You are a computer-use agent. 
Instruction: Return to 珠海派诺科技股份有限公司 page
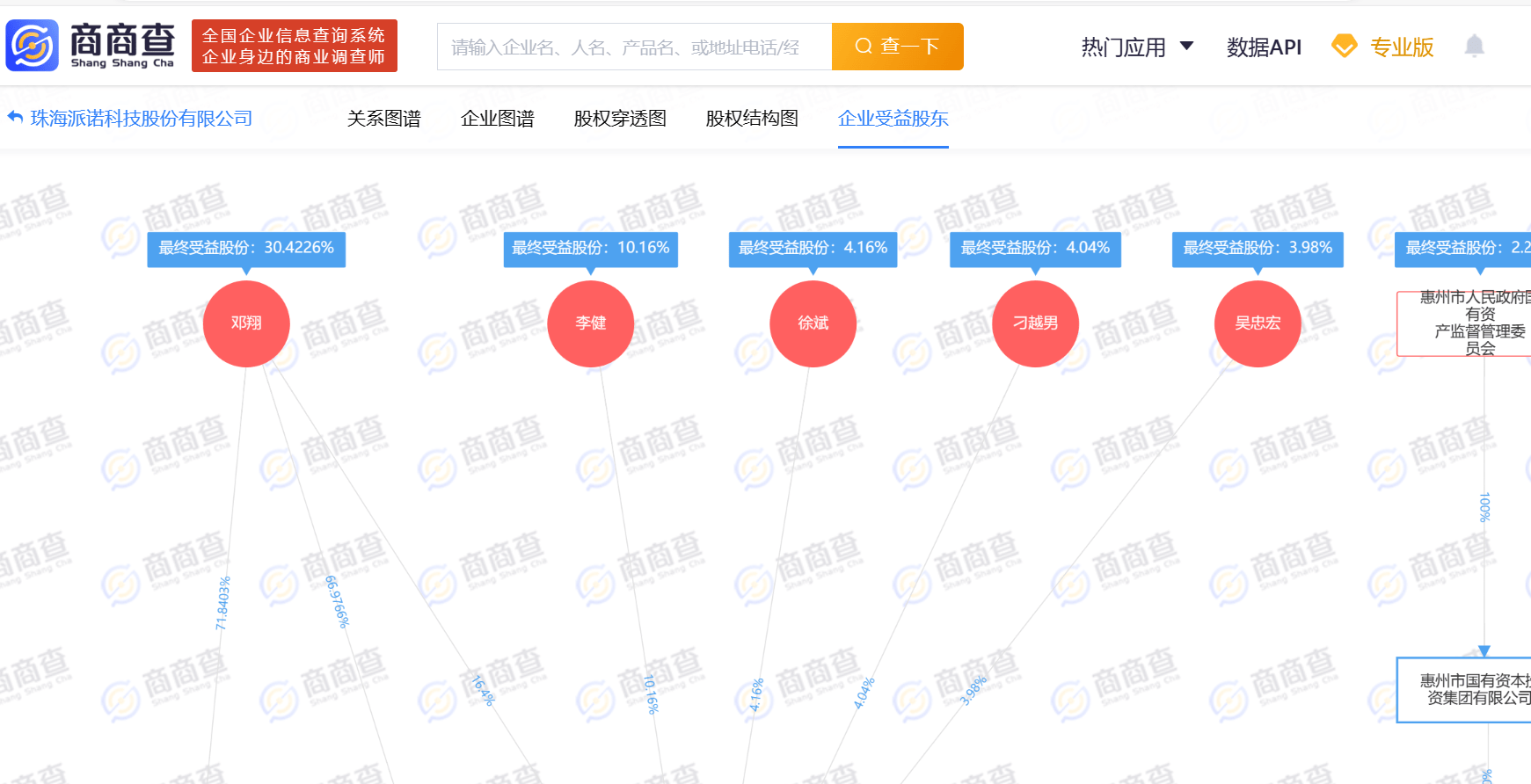tap(142, 118)
